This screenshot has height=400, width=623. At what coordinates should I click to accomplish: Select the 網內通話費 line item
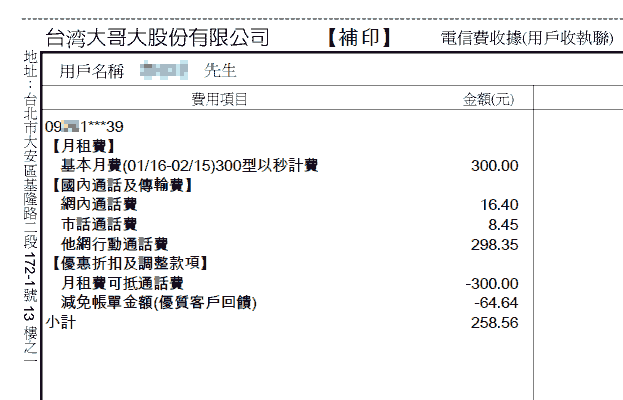tap(99, 205)
